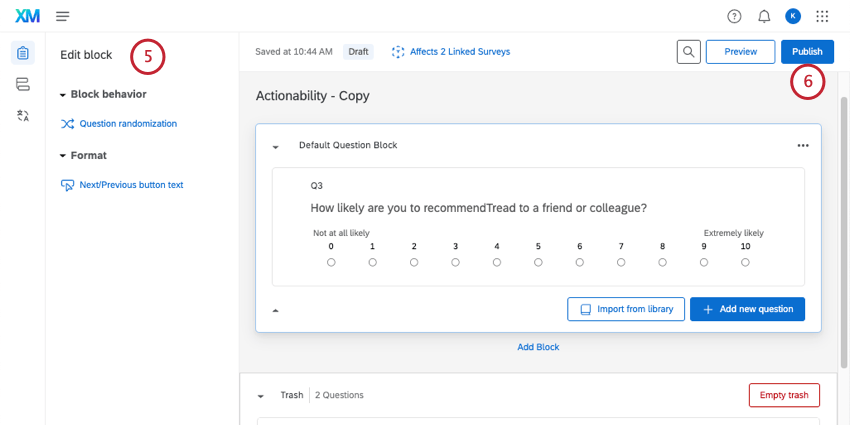Open the hamburger navigation menu
850x425 pixels.
pyautogui.click(x=63, y=16)
